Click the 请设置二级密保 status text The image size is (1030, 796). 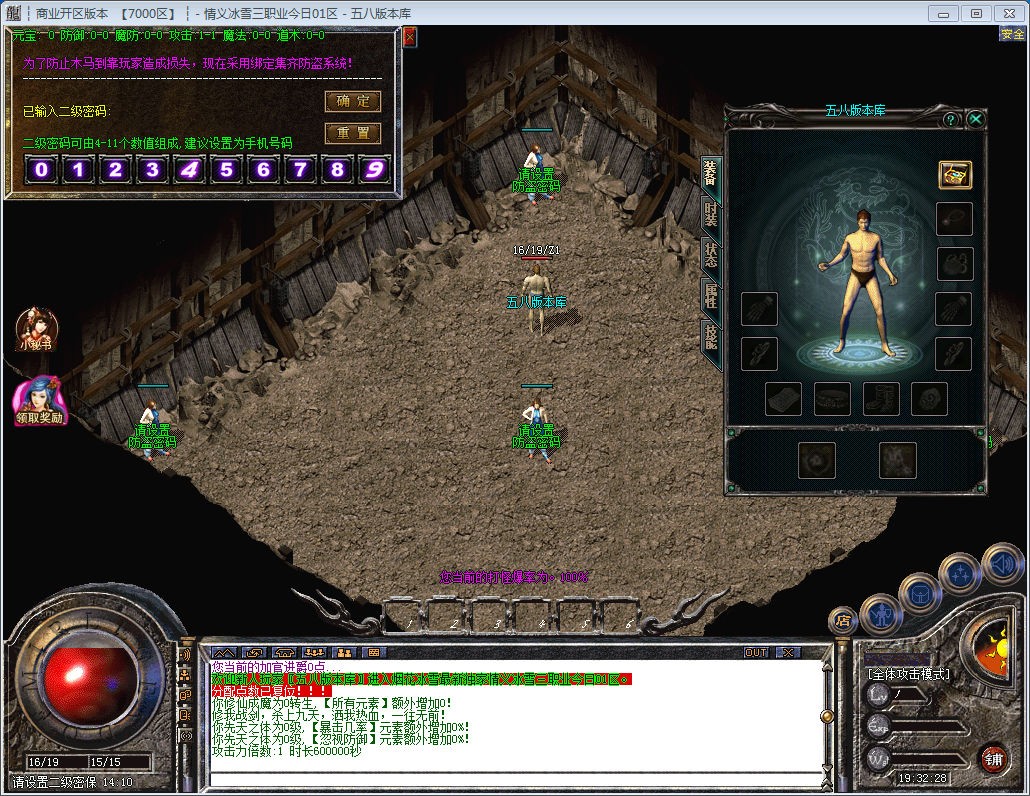pyautogui.click(x=55, y=782)
